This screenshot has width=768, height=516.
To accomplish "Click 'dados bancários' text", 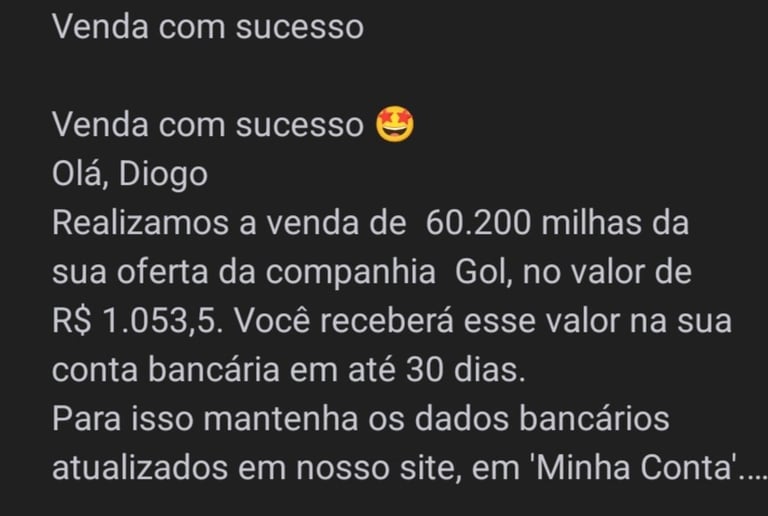I will point(542,419).
